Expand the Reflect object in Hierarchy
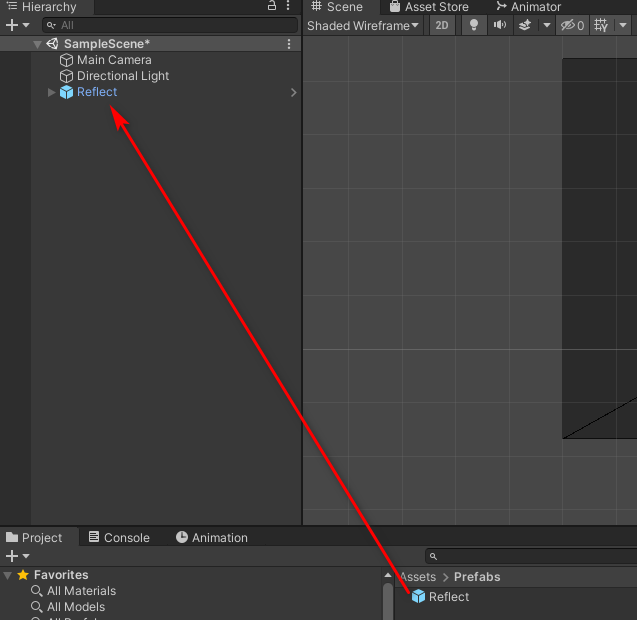This screenshot has height=620, width=637. (52, 92)
